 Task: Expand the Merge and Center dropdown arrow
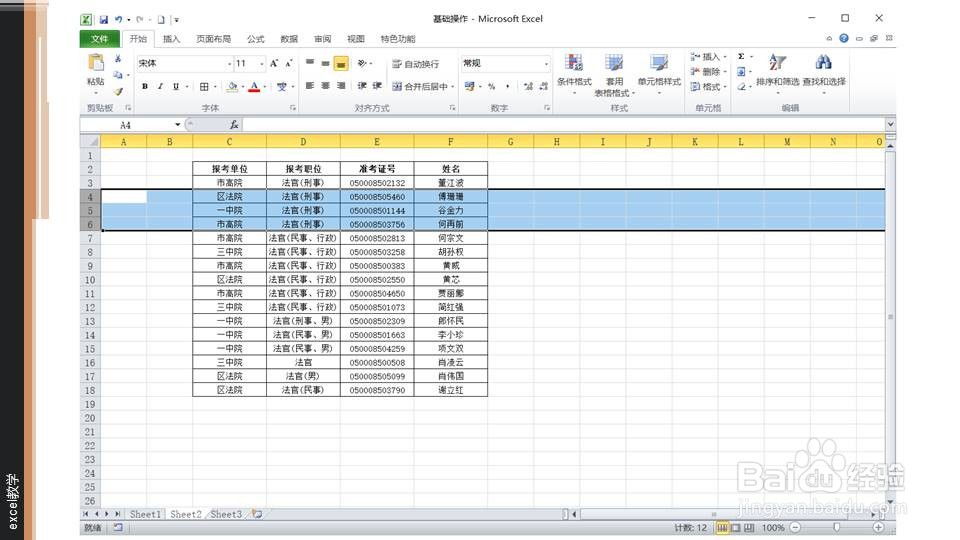tap(452, 87)
